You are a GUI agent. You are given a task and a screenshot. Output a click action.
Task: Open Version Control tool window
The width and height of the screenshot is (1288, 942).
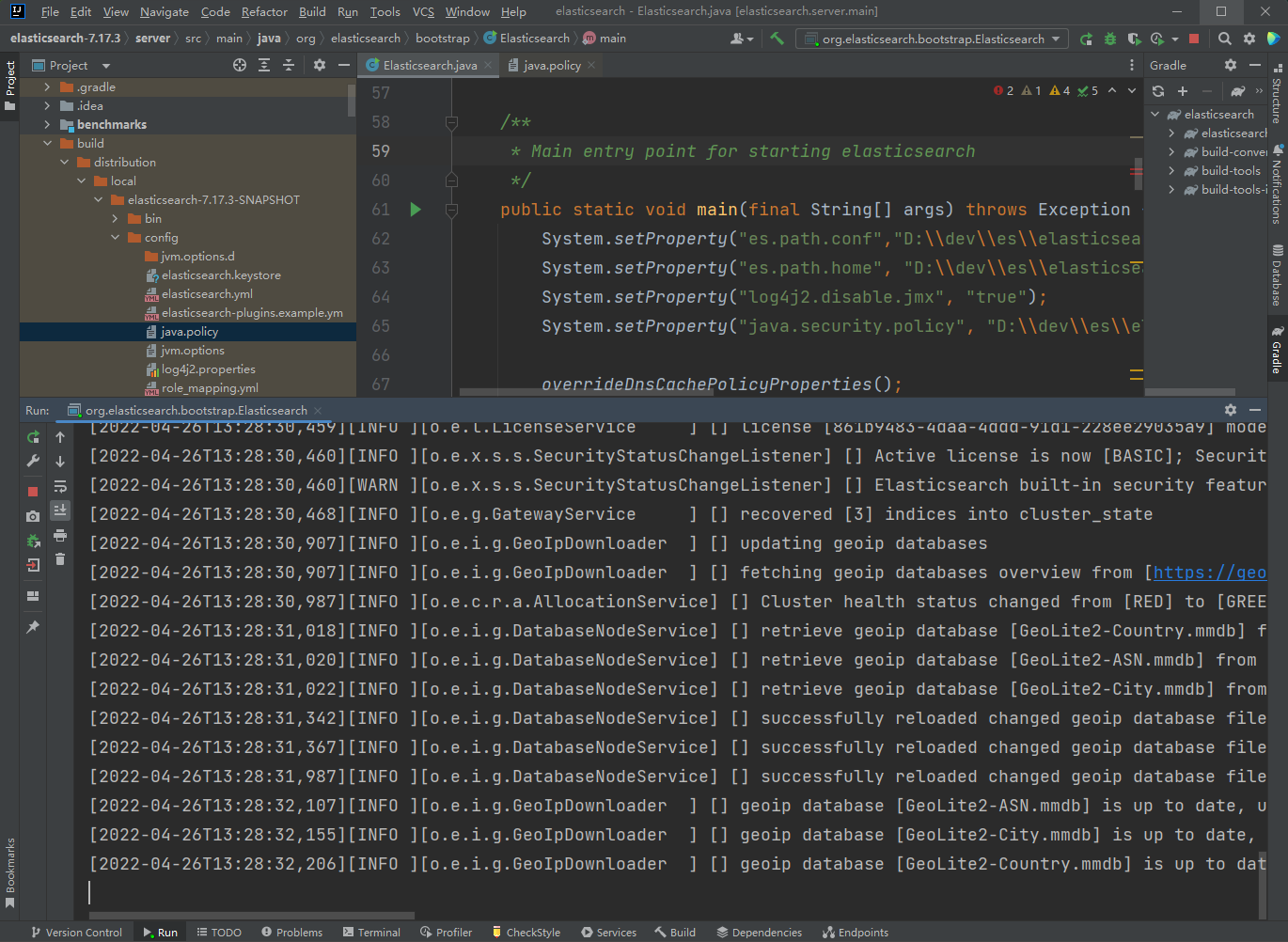(x=76, y=932)
